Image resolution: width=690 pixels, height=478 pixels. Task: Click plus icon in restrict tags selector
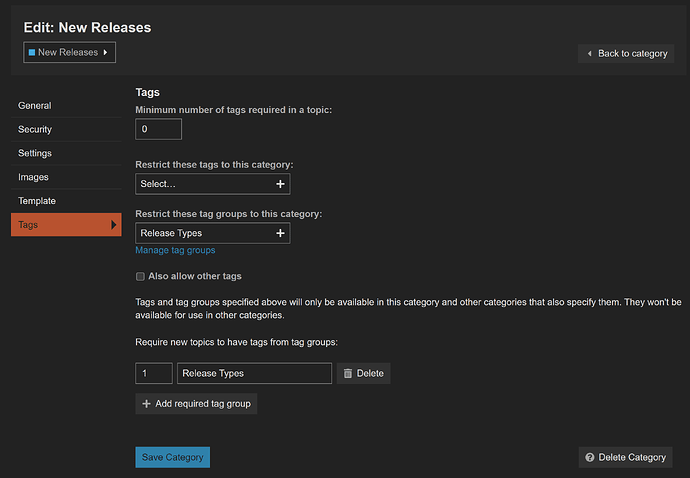click(280, 184)
